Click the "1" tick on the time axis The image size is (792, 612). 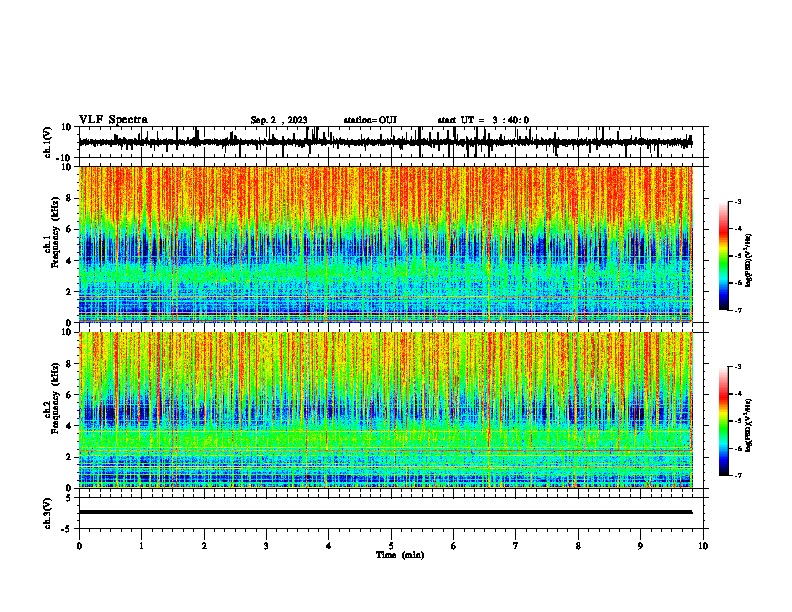[141, 545]
